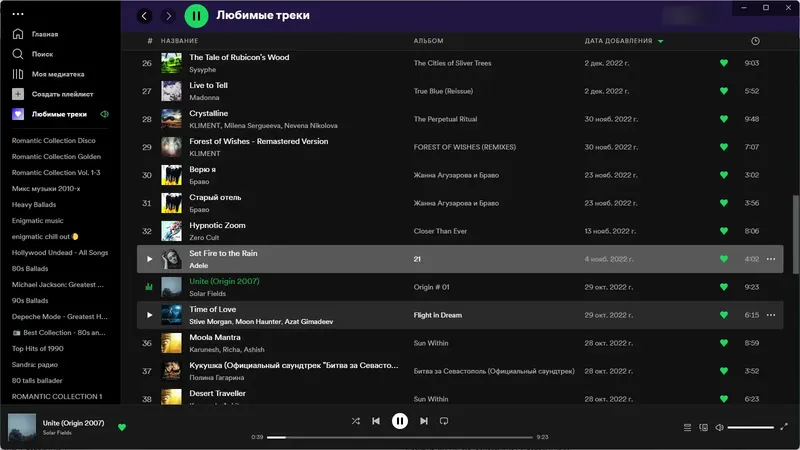The image size is (800, 450).
Task: Open the 80s Ballads playlist
Action: tap(30, 268)
